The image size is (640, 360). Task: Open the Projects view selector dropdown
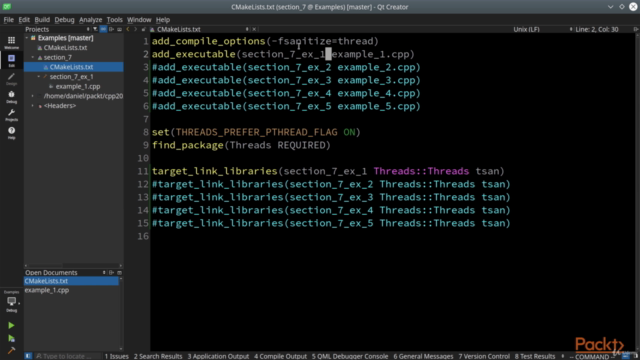(x=87, y=29)
